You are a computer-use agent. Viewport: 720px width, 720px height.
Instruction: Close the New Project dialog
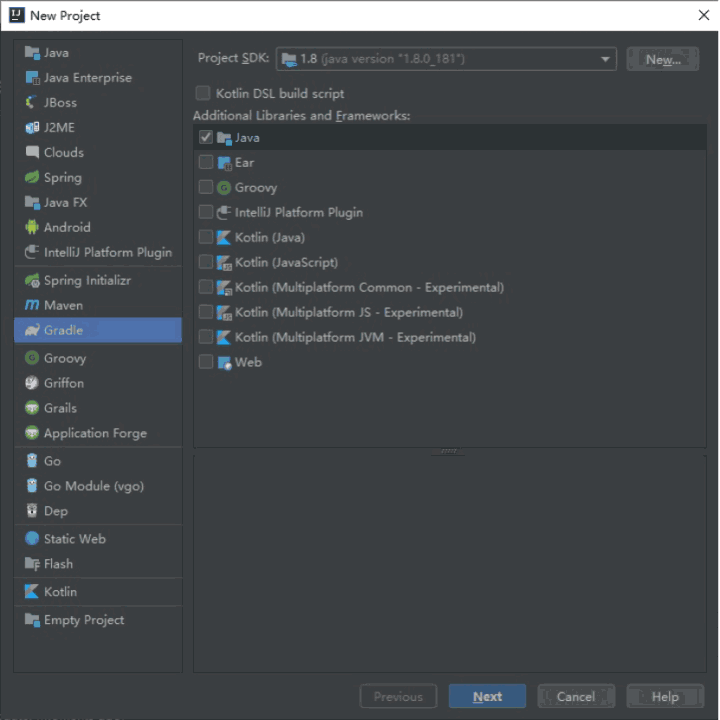pos(703,15)
